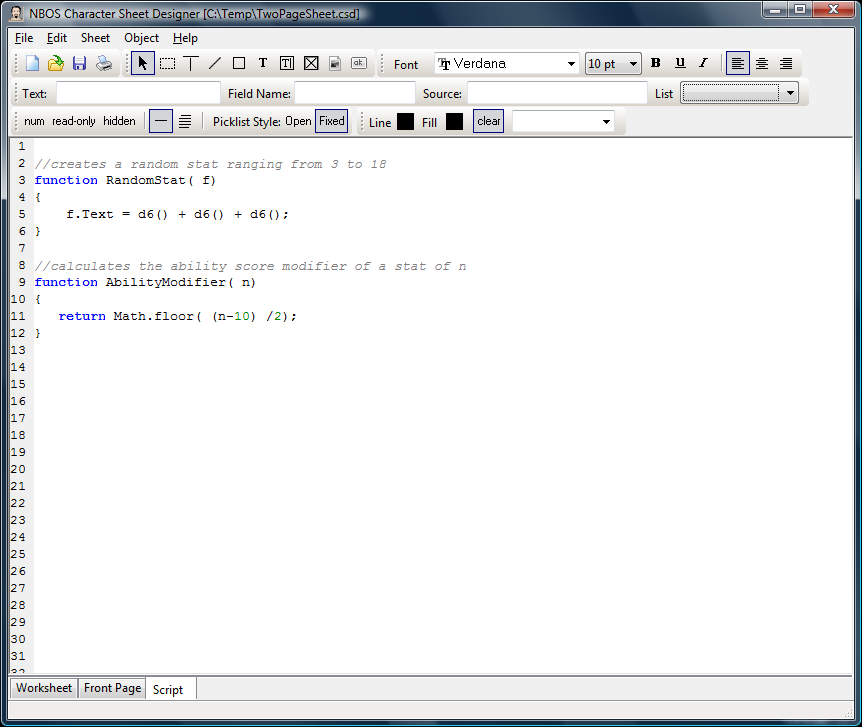Minimize the Character Sheet Designer window
The width and height of the screenshot is (862, 727).
point(775,9)
